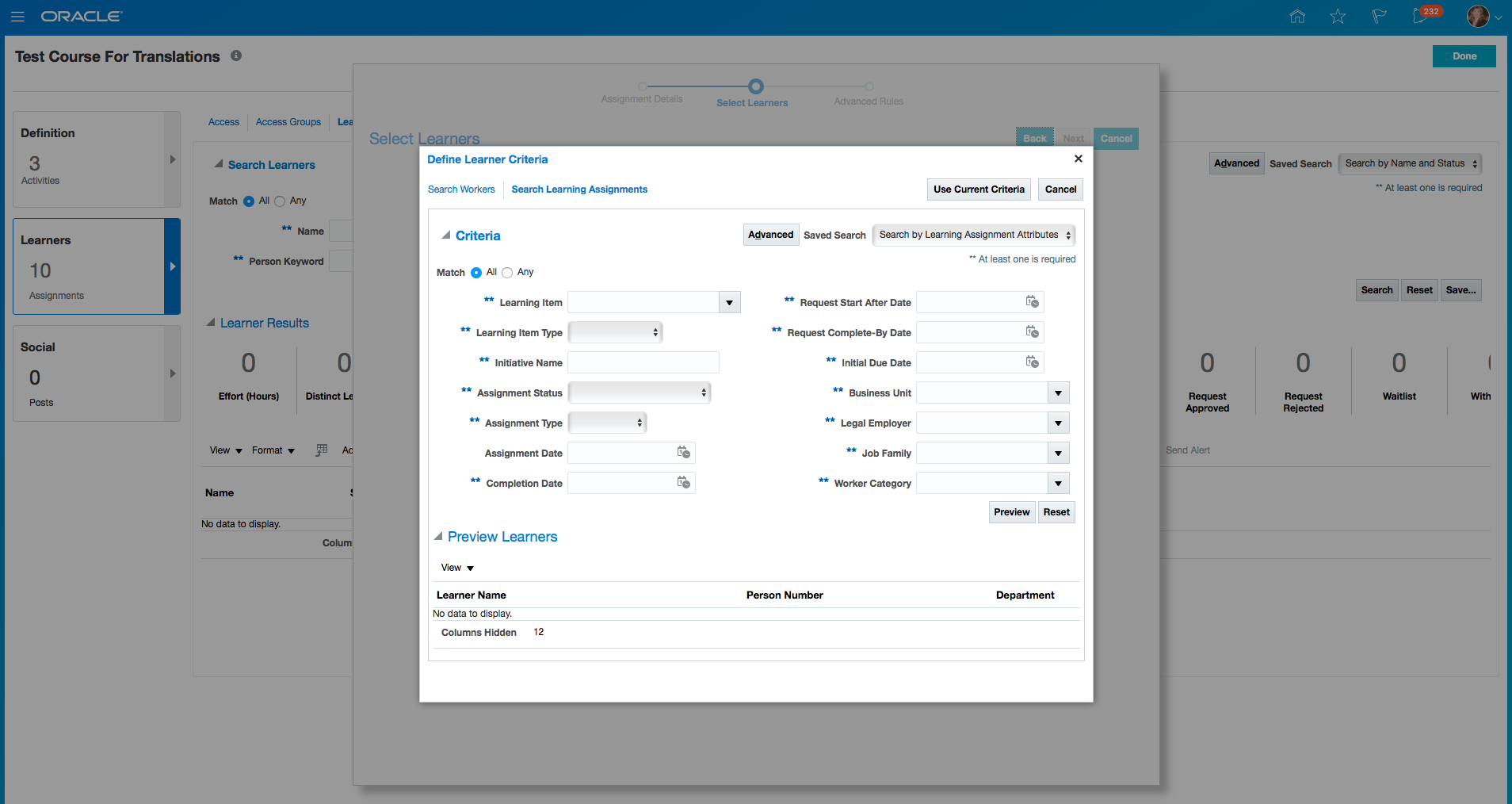Click the Learning Item input field
The height and width of the screenshot is (804, 1512).
click(643, 302)
